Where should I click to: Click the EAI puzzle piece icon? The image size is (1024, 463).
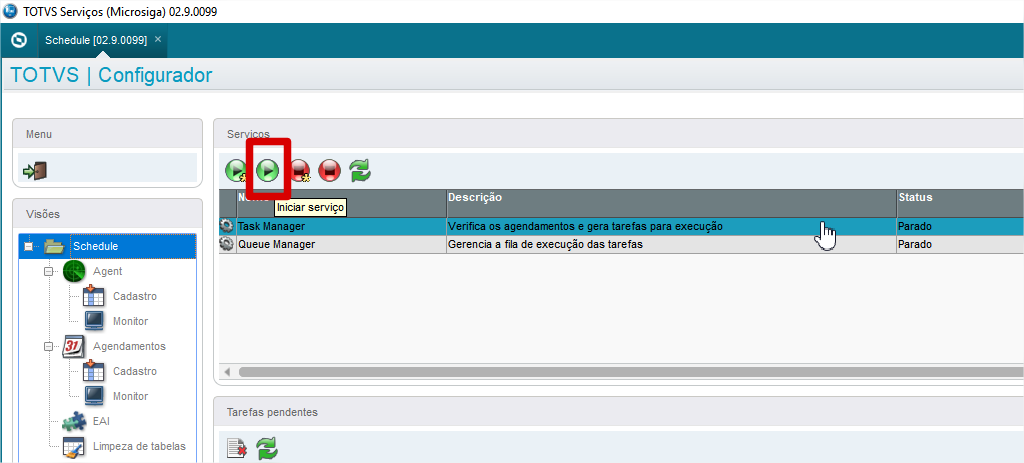click(74, 421)
